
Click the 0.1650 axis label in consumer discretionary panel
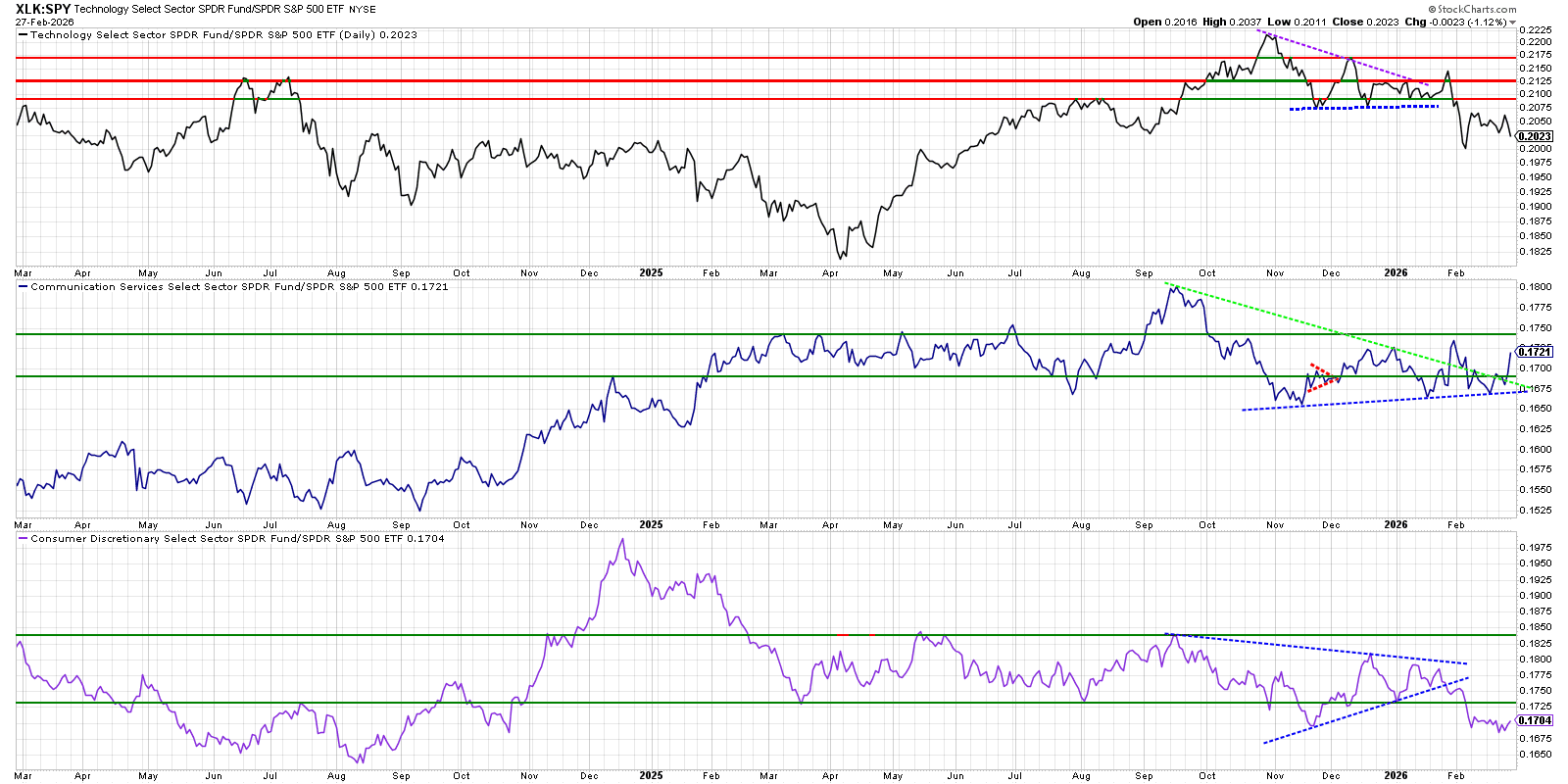click(1536, 755)
